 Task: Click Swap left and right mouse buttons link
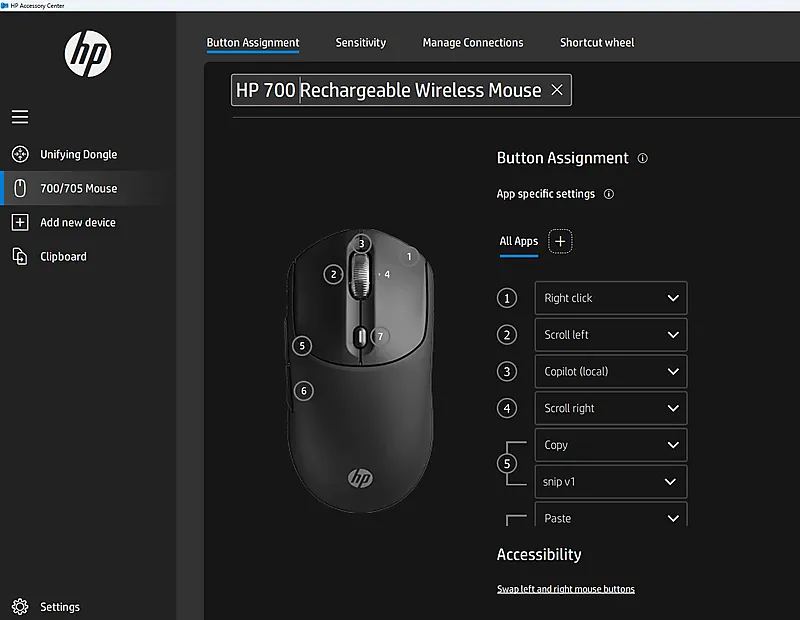(566, 589)
